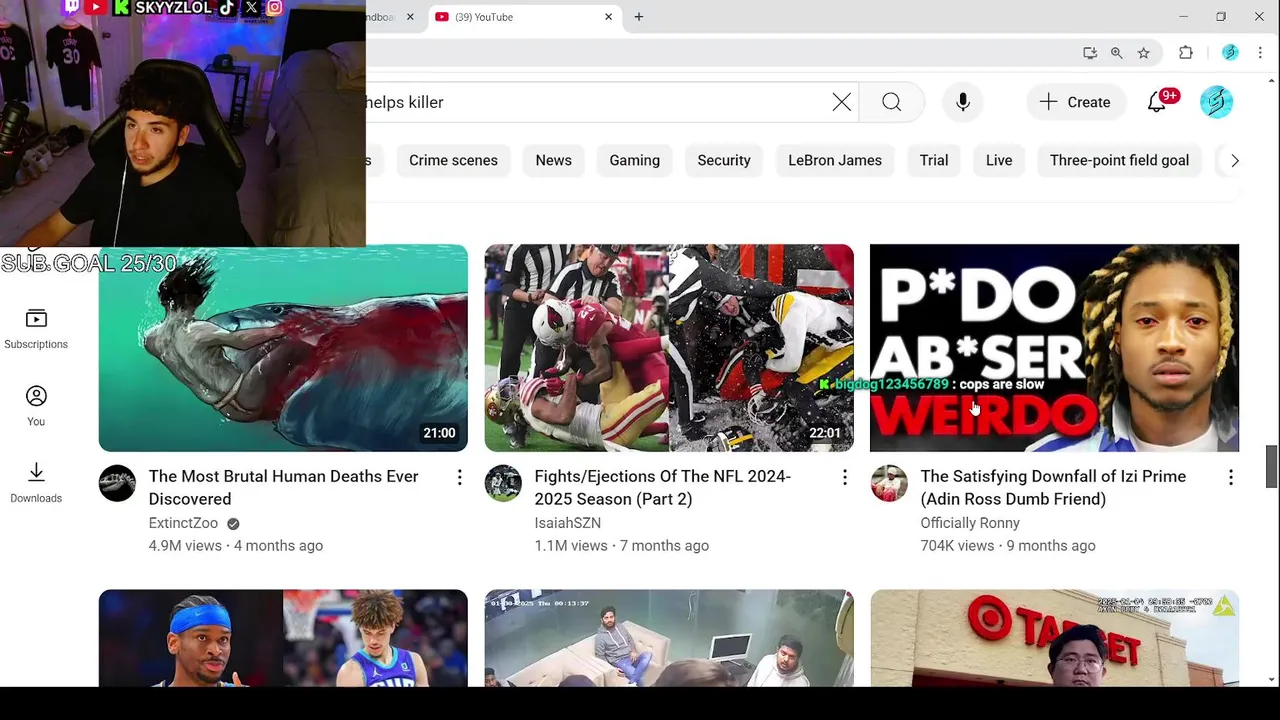Select the Gaming filter chip

tap(635, 160)
